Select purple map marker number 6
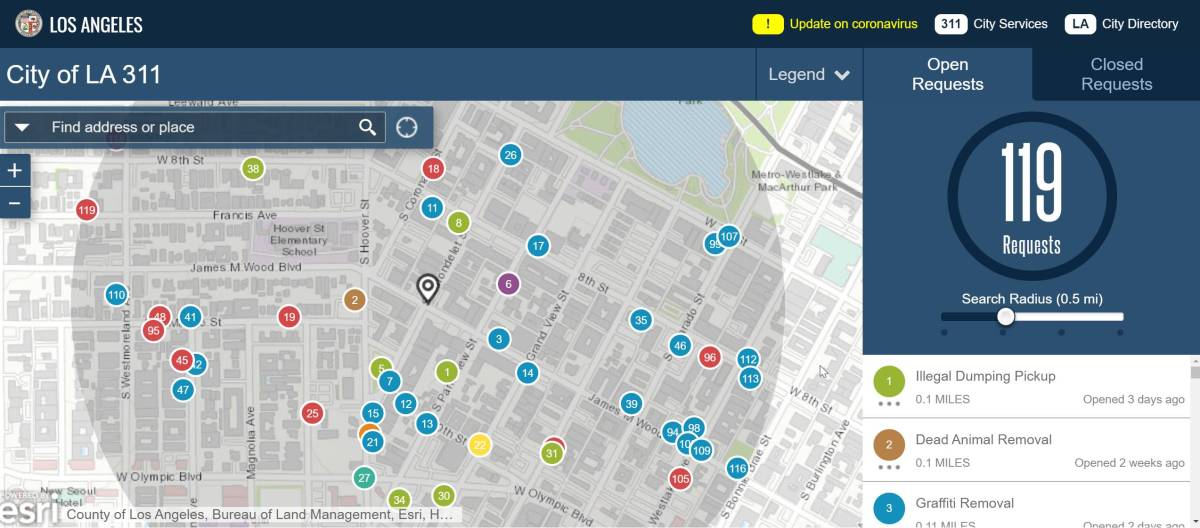The image size is (1200, 528). [x=508, y=284]
